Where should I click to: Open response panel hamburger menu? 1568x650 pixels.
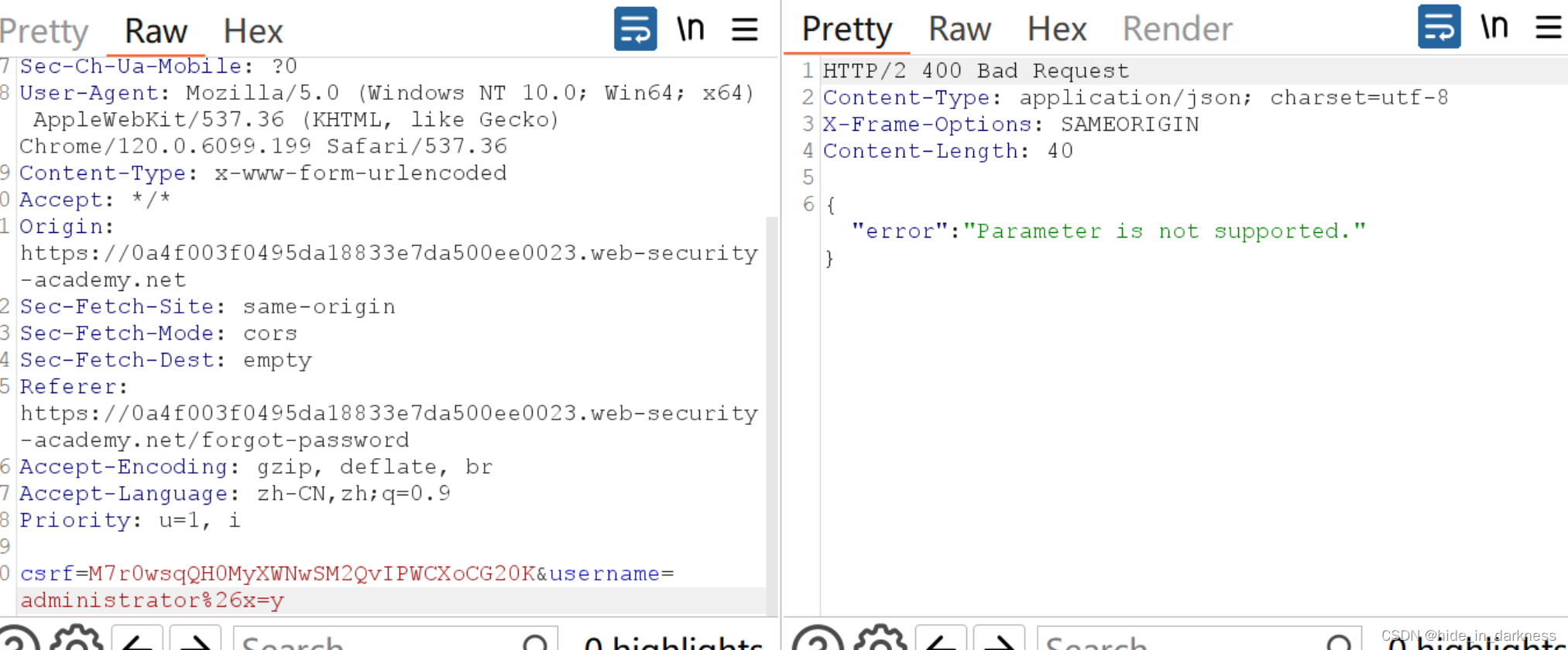1549,27
